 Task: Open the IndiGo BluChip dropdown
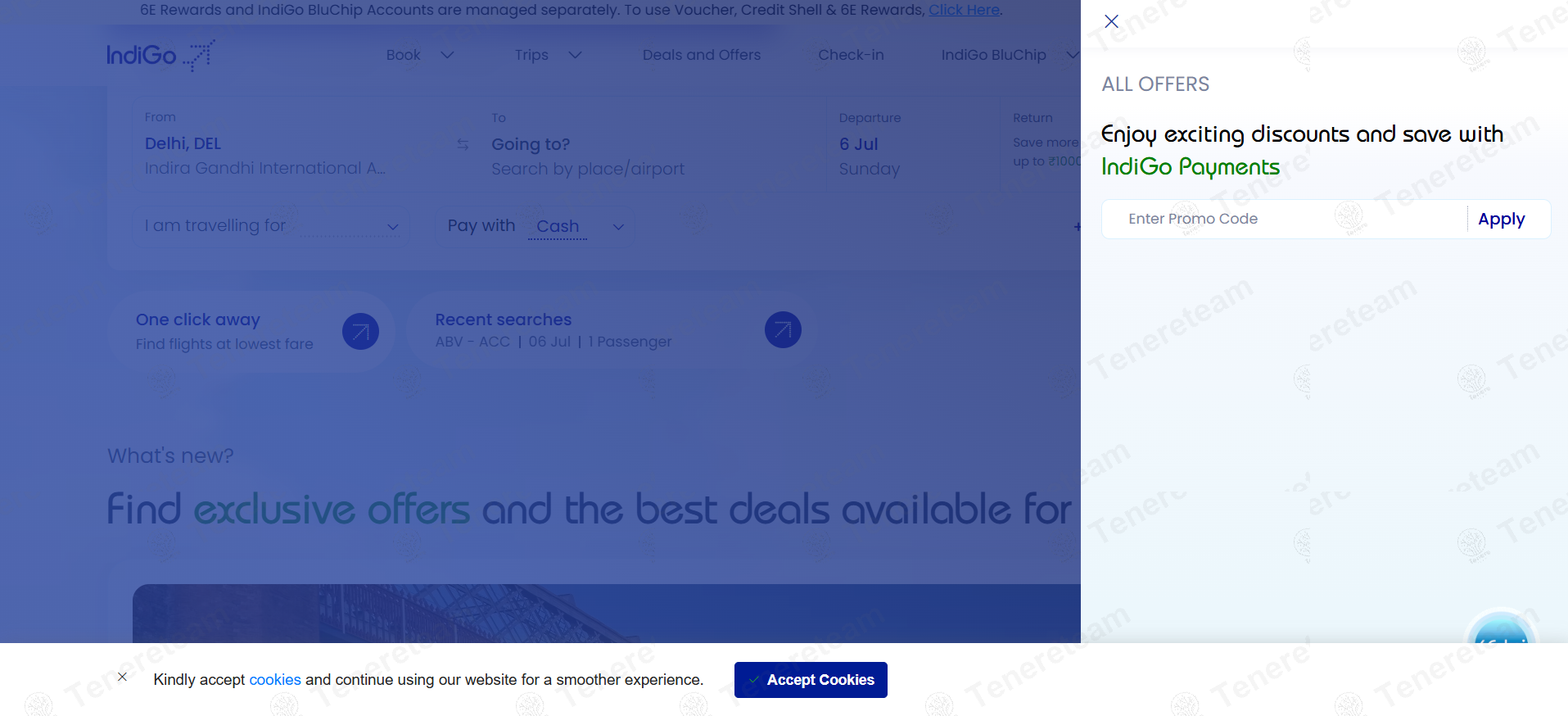(x=1009, y=55)
